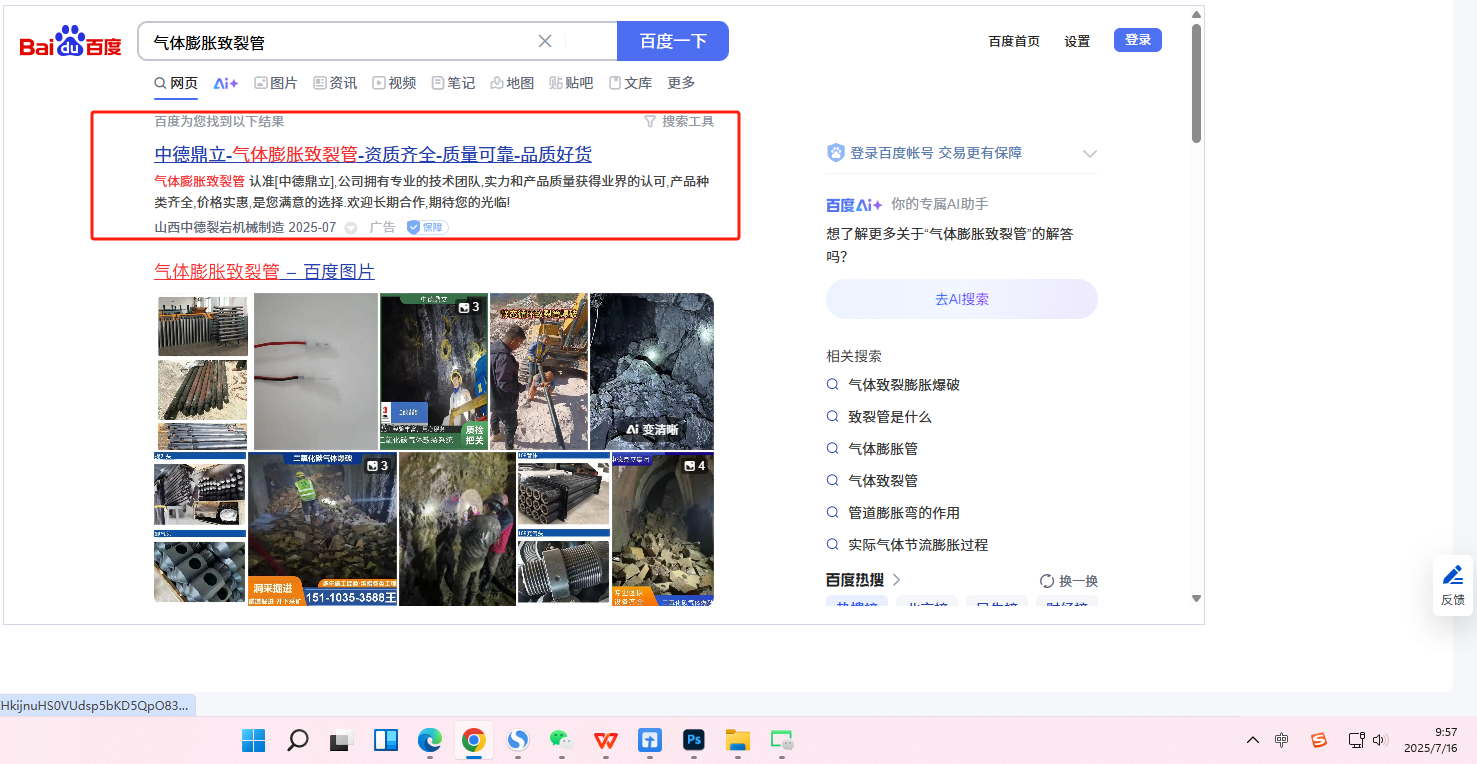Viewport: 1477px width, 764px height.
Task: Open Photoshop from the taskbar
Action: pos(694,740)
